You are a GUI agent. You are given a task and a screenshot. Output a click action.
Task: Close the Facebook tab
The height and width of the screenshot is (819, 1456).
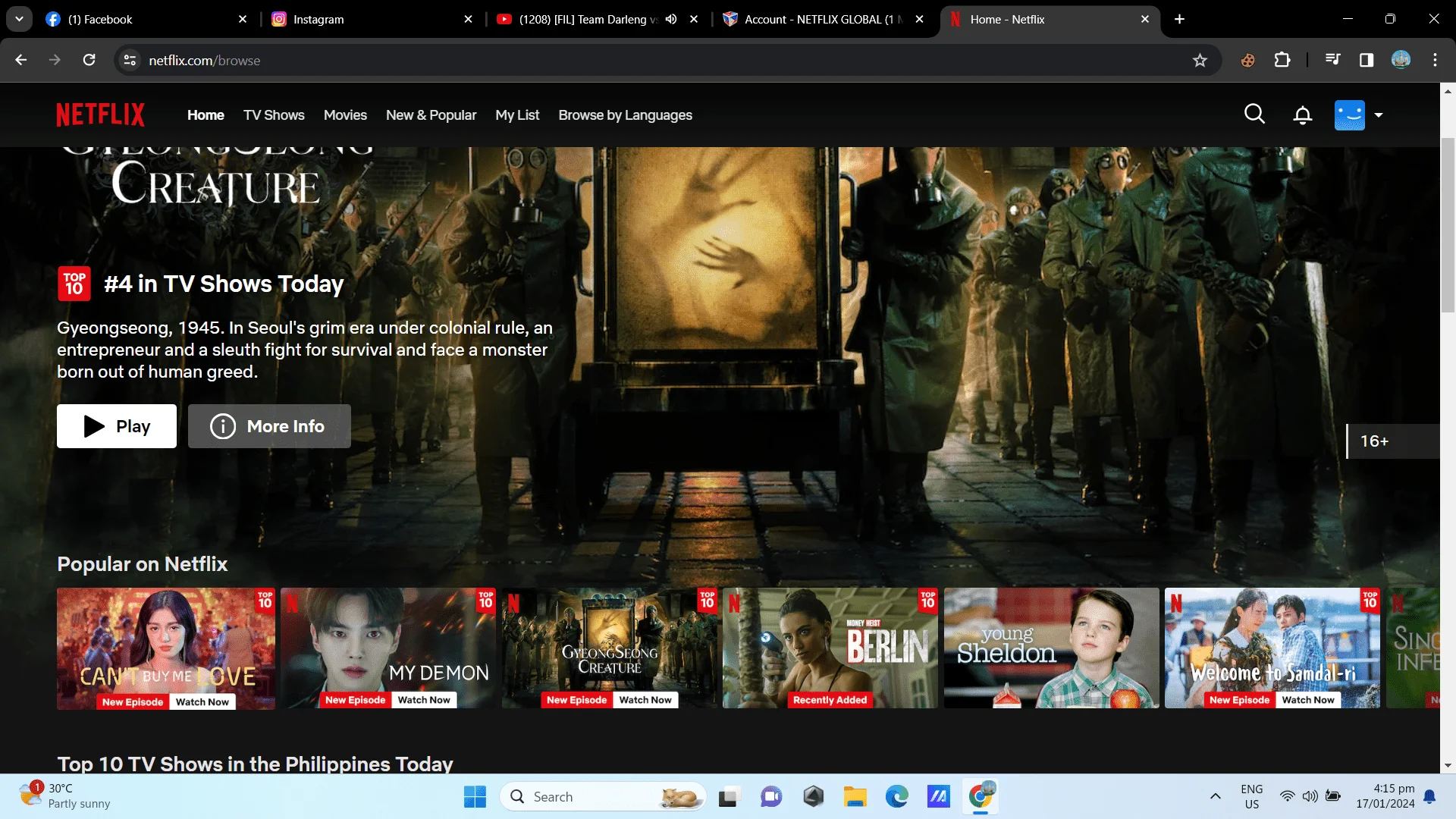[242, 19]
